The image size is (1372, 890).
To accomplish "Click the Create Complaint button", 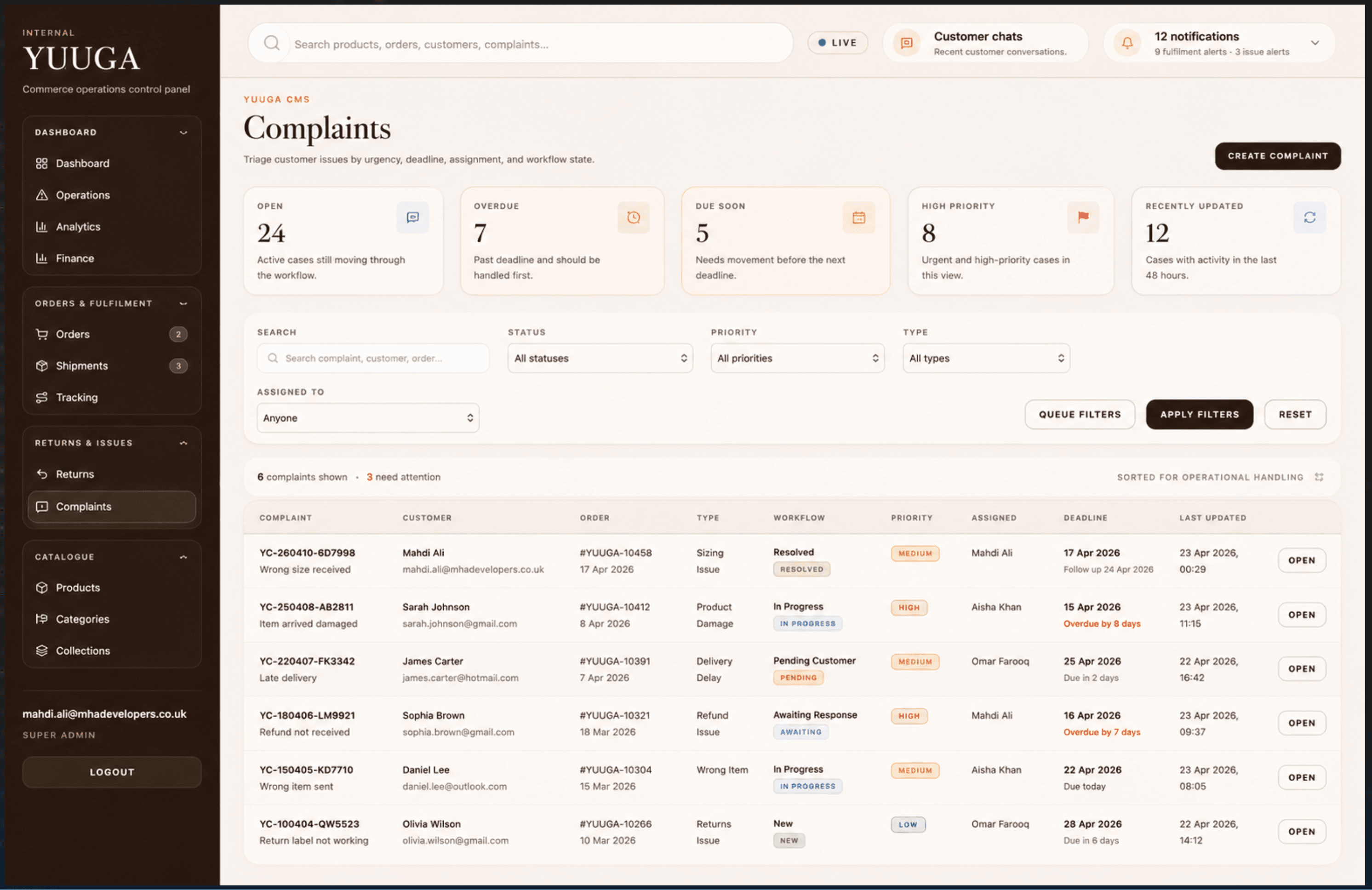I will [1277, 156].
